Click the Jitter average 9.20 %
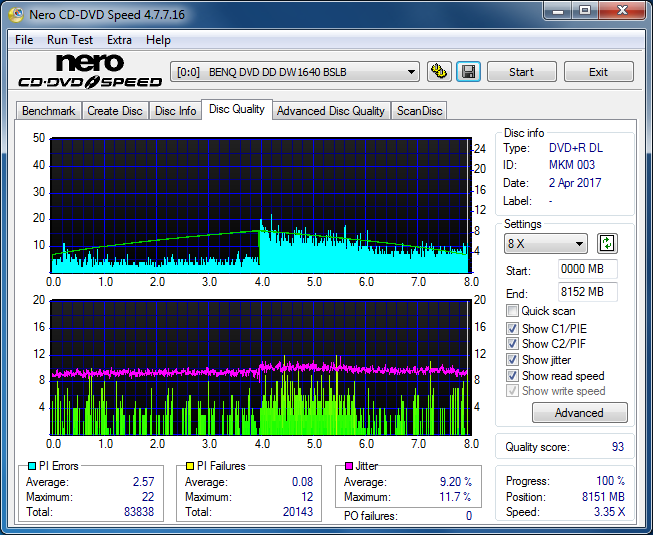 [x=456, y=482]
